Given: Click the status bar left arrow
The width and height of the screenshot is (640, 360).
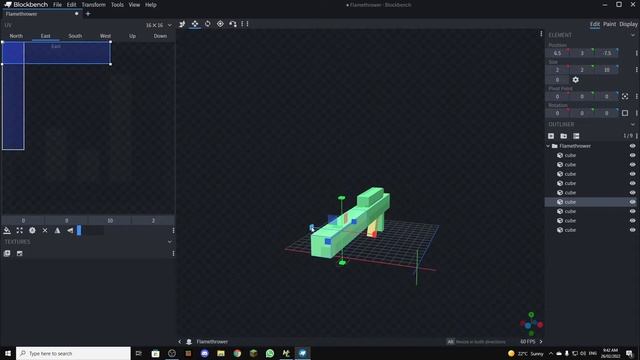Looking at the screenshot, I should (x=180, y=342).
